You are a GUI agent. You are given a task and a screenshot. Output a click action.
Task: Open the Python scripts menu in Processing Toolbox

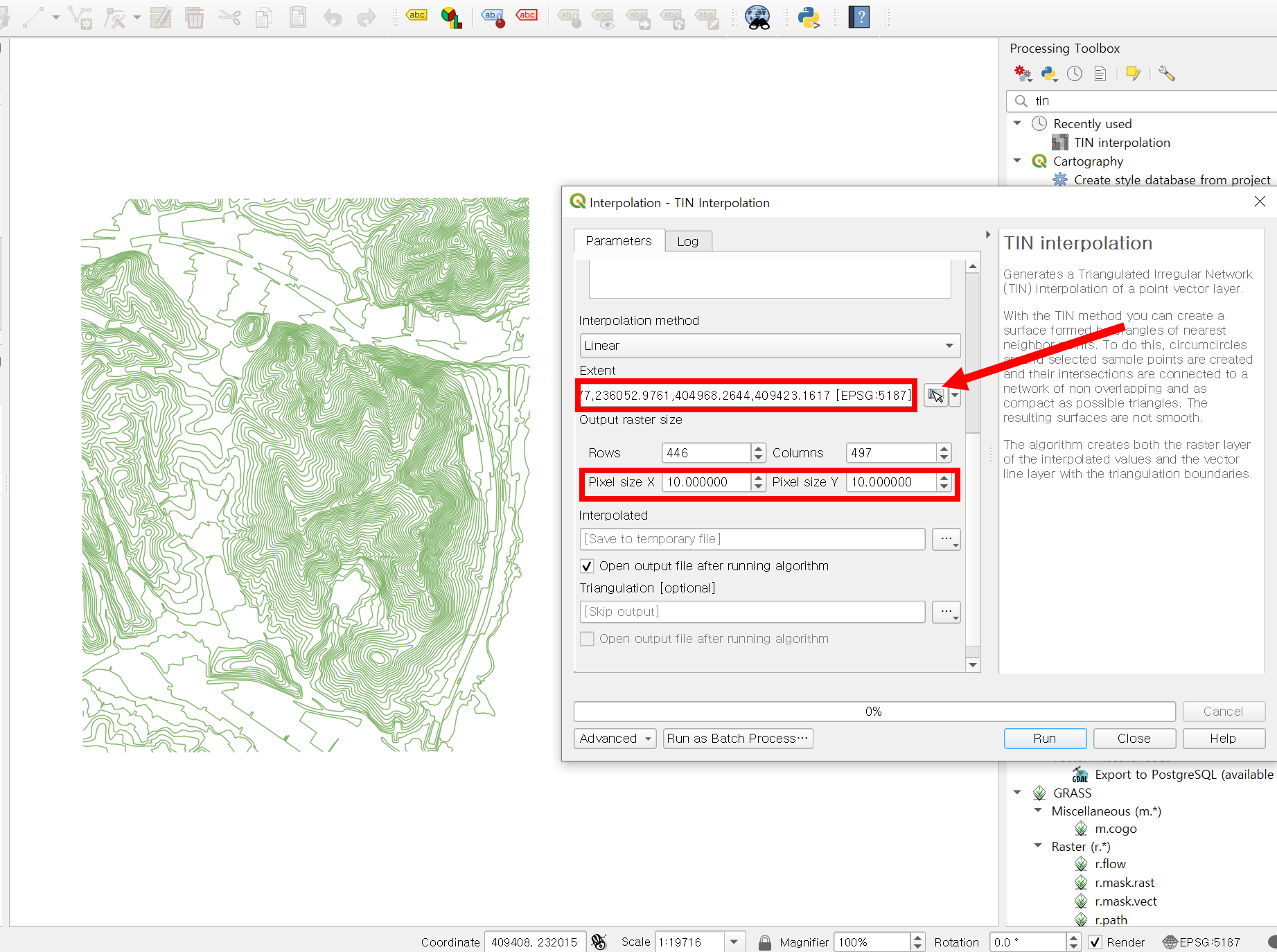pos(1049,73)
